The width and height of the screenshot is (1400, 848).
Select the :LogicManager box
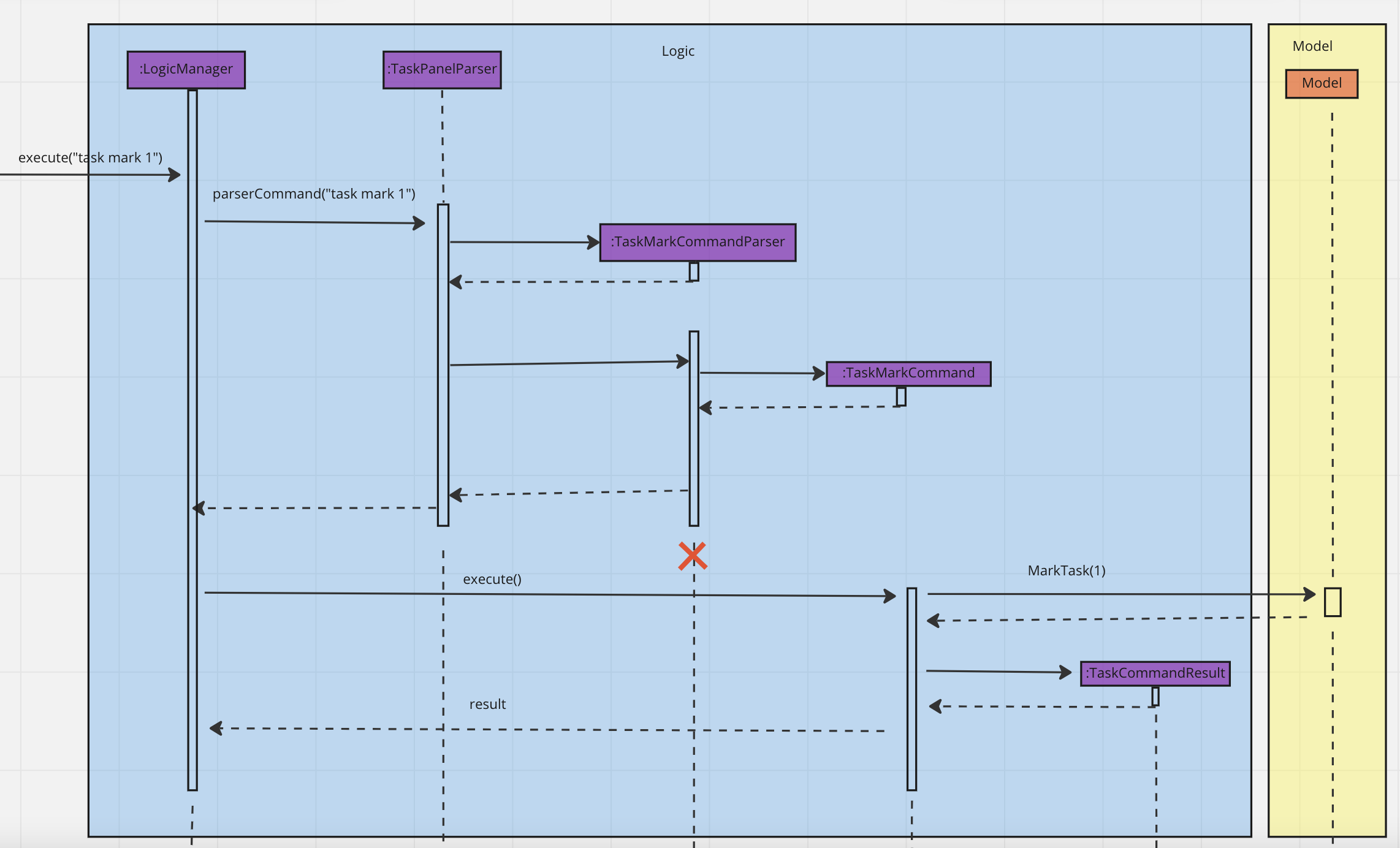click(186, 70)
